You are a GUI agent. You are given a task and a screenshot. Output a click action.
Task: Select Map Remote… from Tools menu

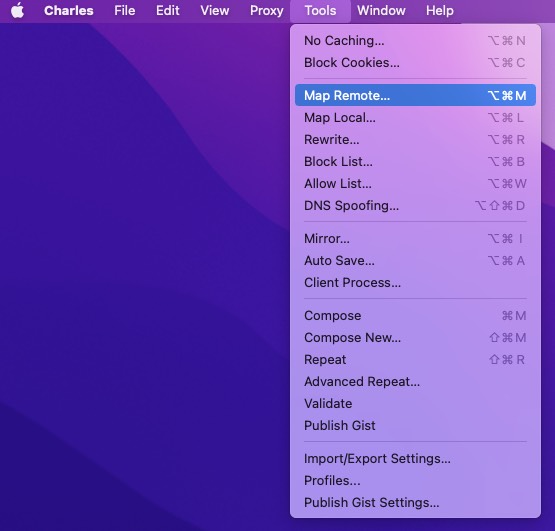pyautogui.click(x=415, y=95)
